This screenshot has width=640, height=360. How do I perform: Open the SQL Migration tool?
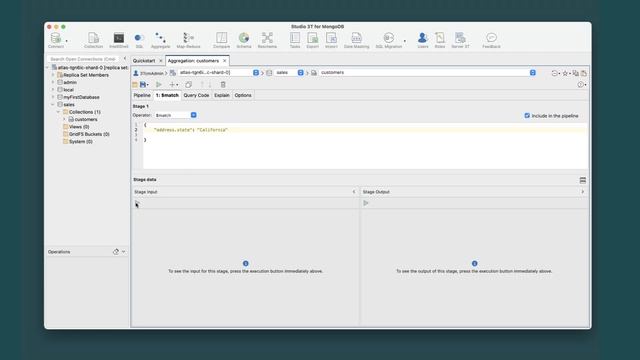pyautogui.click(x=389, y=40)
